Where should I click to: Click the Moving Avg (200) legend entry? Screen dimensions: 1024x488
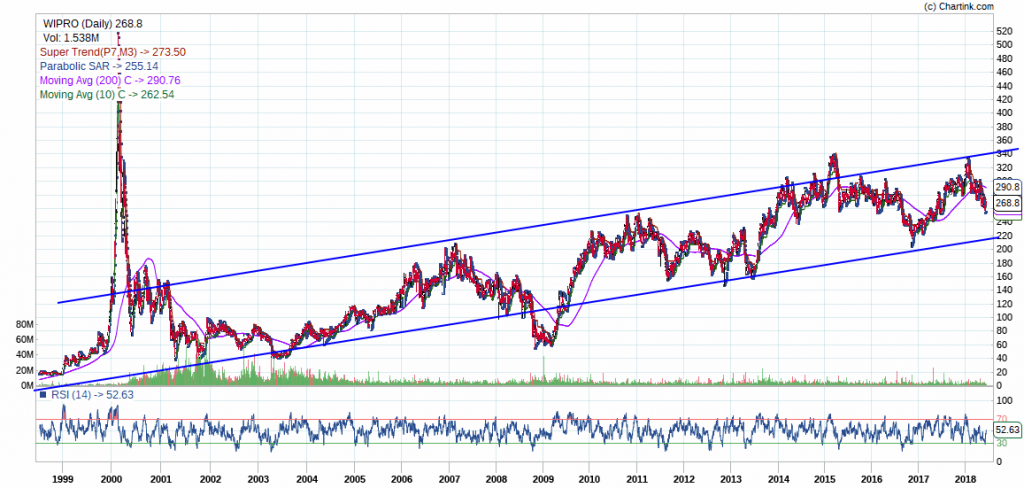coord(110,80)
